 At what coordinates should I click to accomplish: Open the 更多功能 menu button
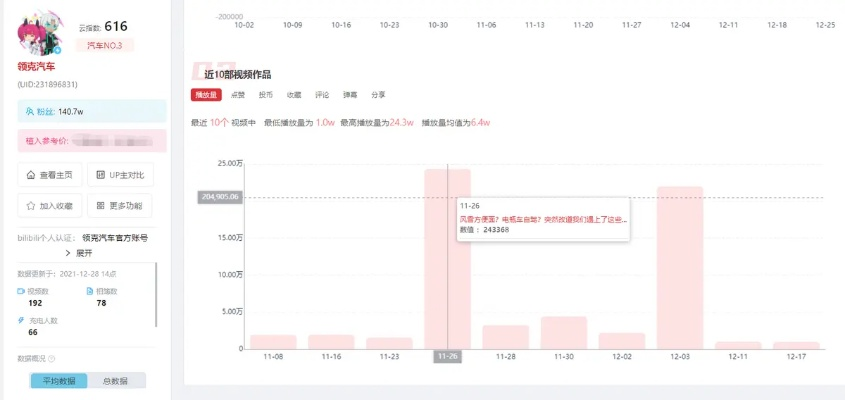point(120,205)
